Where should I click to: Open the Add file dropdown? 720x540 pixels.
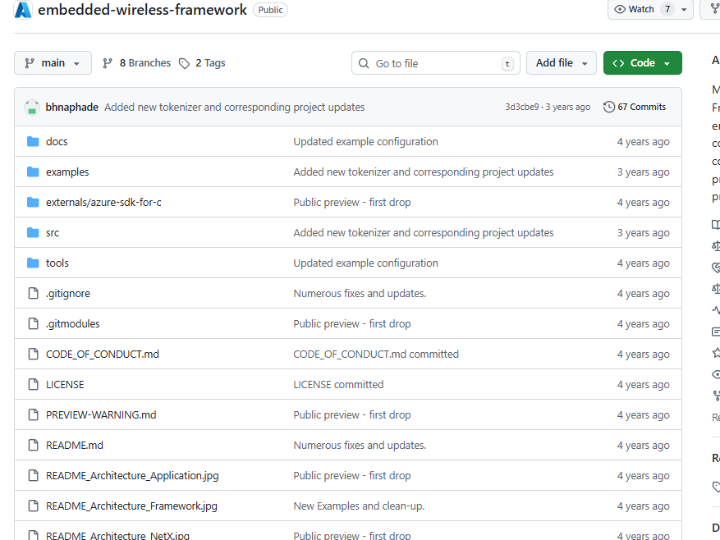pyautogui.click(x=561, y=63)
